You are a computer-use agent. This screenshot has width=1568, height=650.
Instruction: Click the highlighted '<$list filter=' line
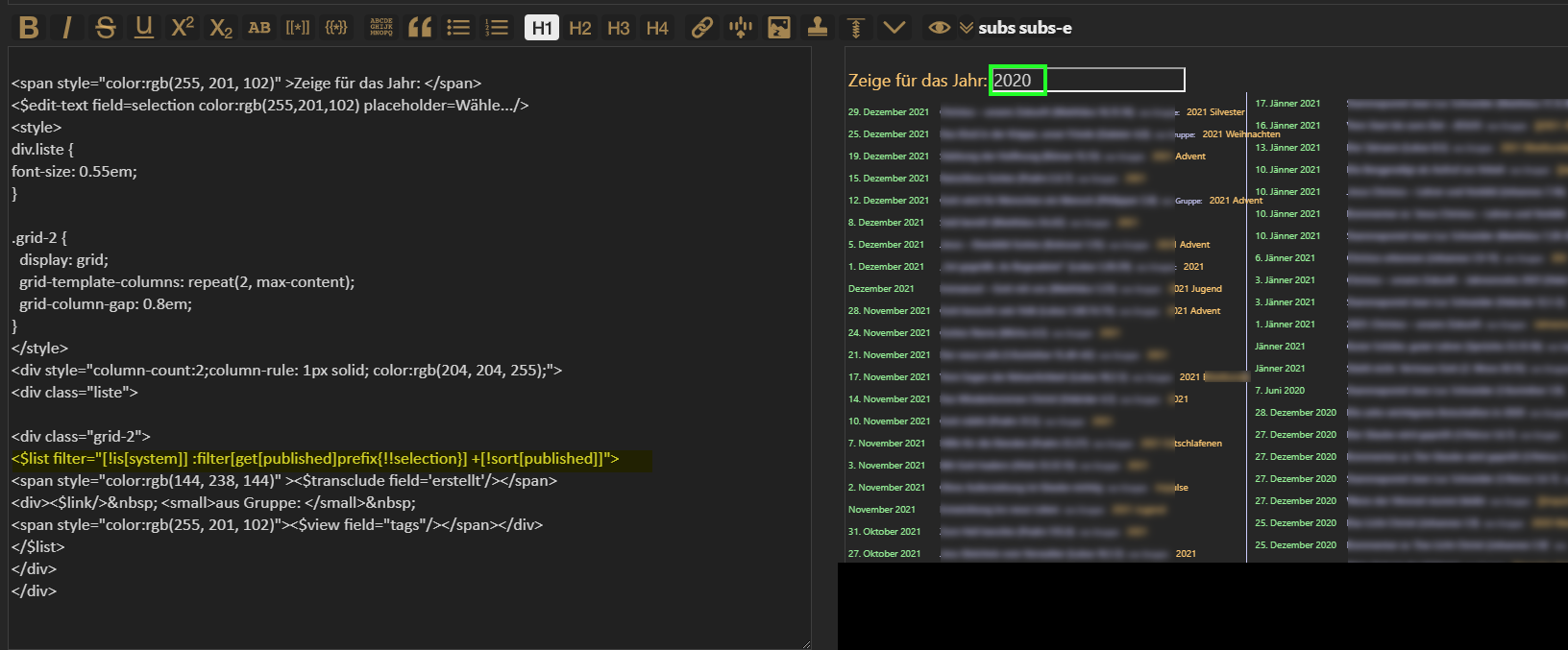pos(315,459)
